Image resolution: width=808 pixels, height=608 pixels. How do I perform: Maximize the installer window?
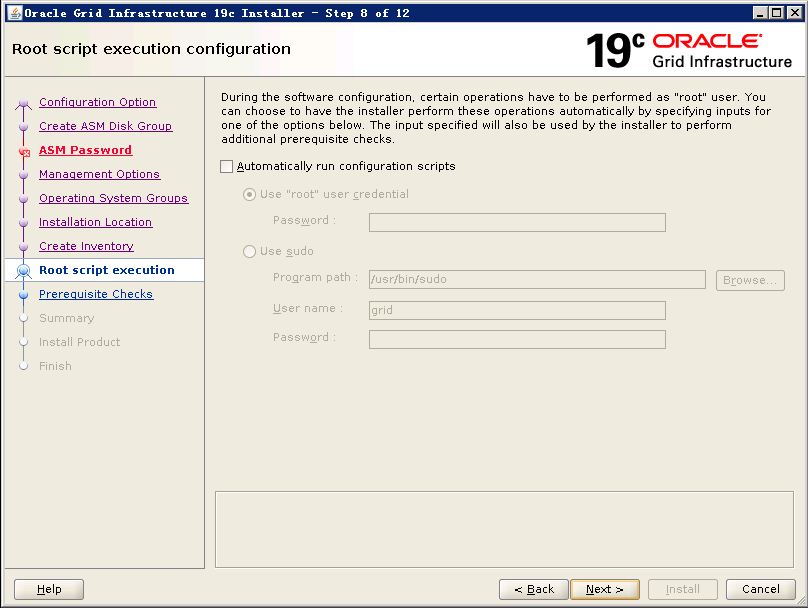point(777,13)
